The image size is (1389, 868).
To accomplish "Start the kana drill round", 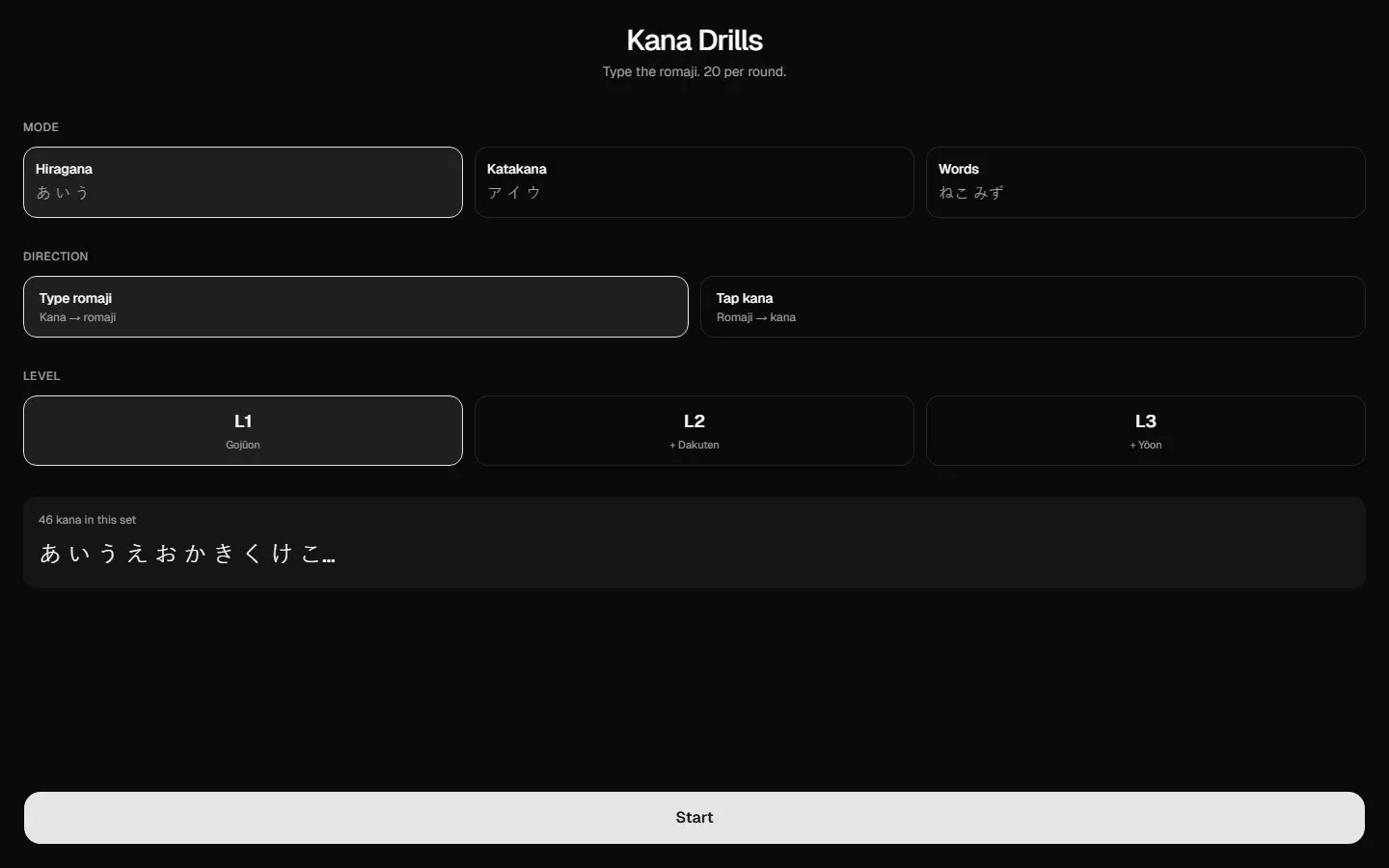I will 694,818.
